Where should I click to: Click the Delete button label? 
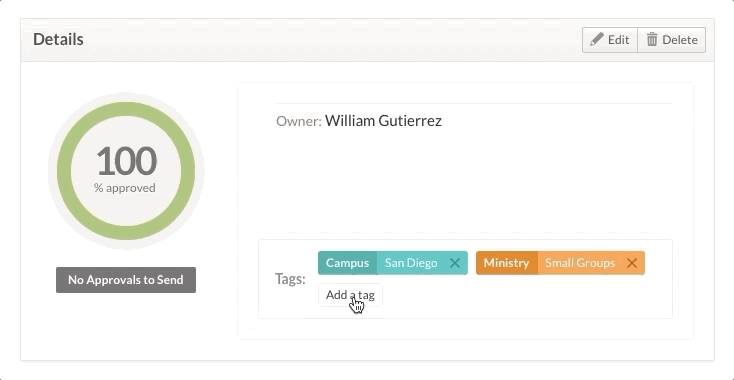pyautogui.click(x=680, y=40)
